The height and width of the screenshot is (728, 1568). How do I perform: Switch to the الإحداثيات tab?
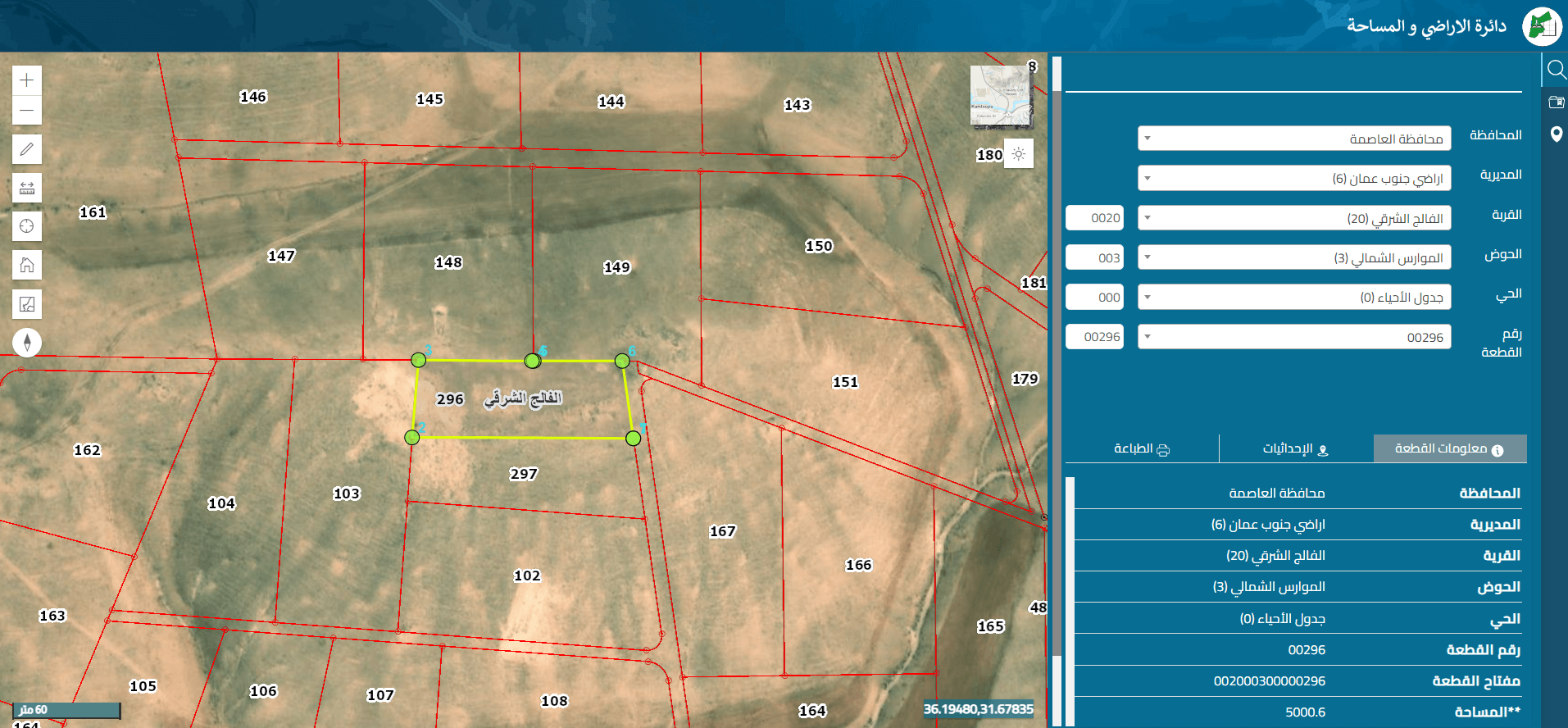(1296, 448)
